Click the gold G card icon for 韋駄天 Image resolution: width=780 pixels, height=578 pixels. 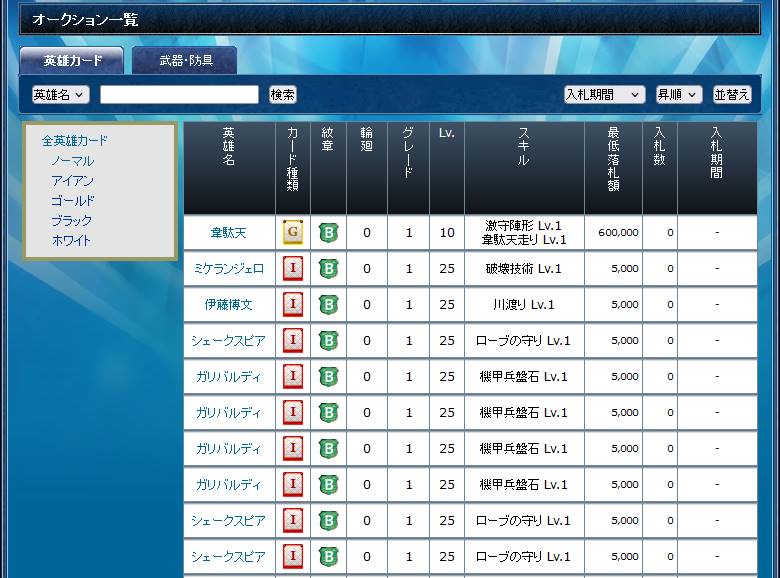pos(292,232)
